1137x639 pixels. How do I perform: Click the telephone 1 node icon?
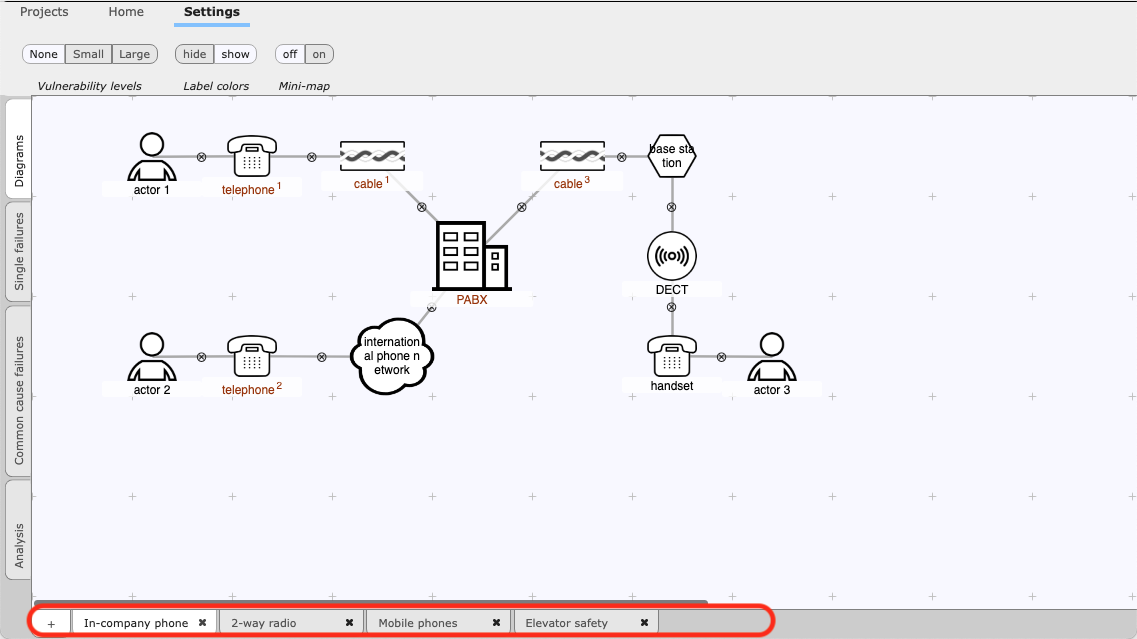click(x=252, y=157)
